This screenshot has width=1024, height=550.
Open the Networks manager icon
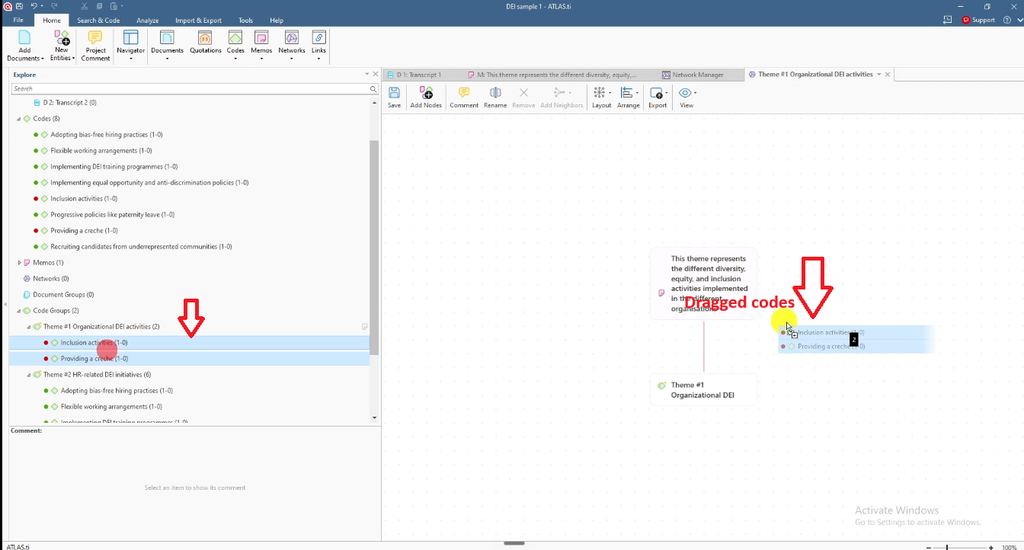291,38
